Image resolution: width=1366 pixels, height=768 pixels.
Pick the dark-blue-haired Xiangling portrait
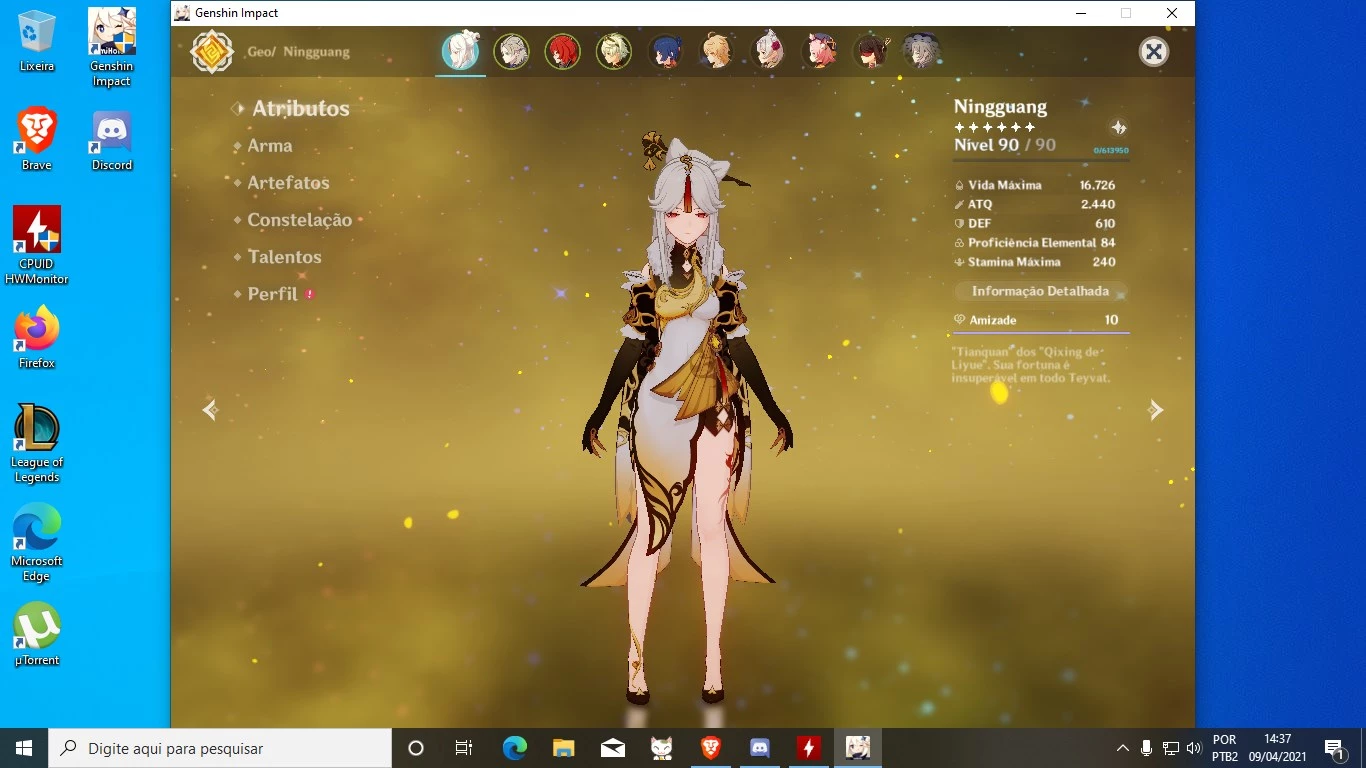pos(665,51)
